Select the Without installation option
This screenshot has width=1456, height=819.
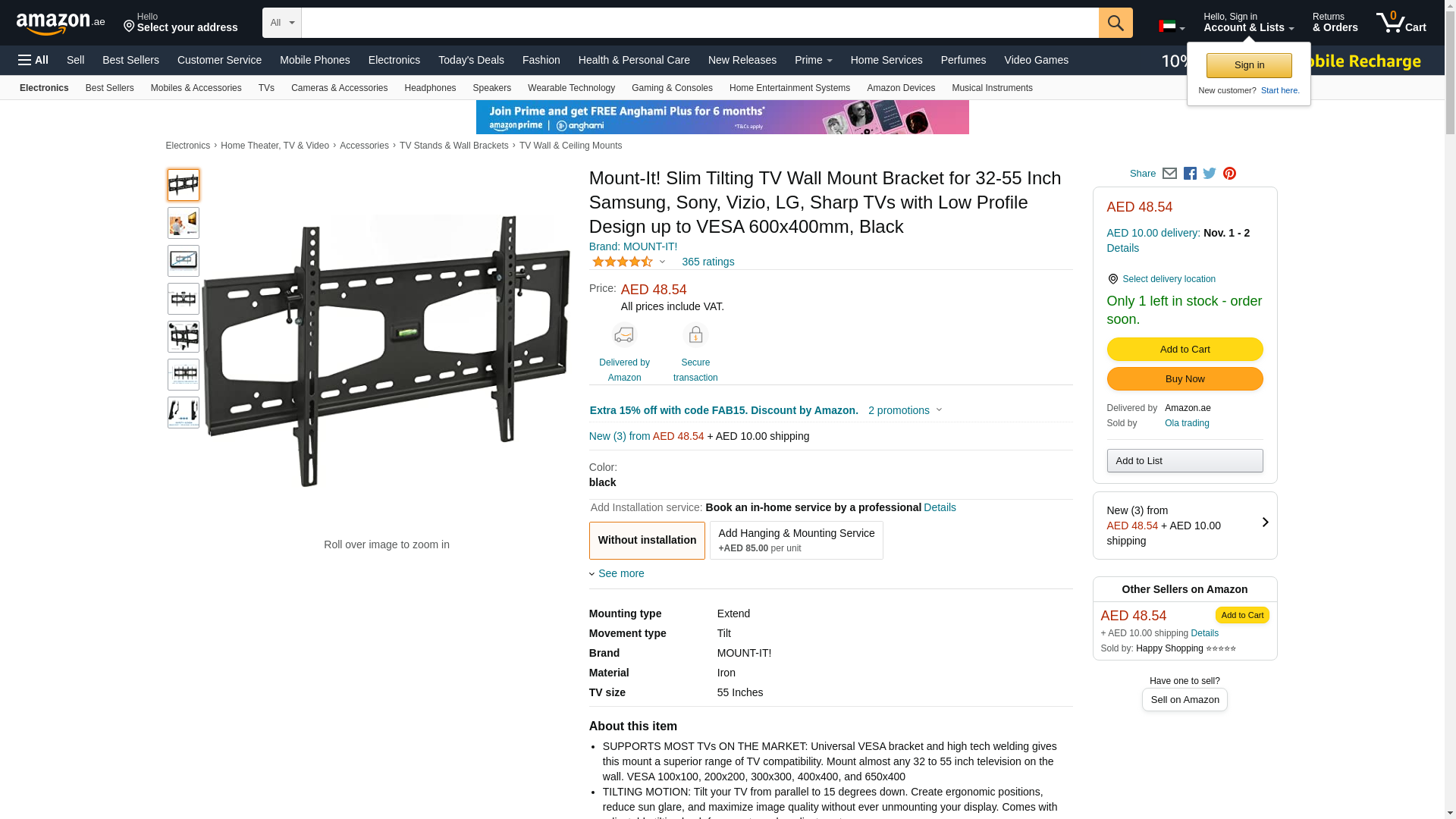click(x=647, y=540)
